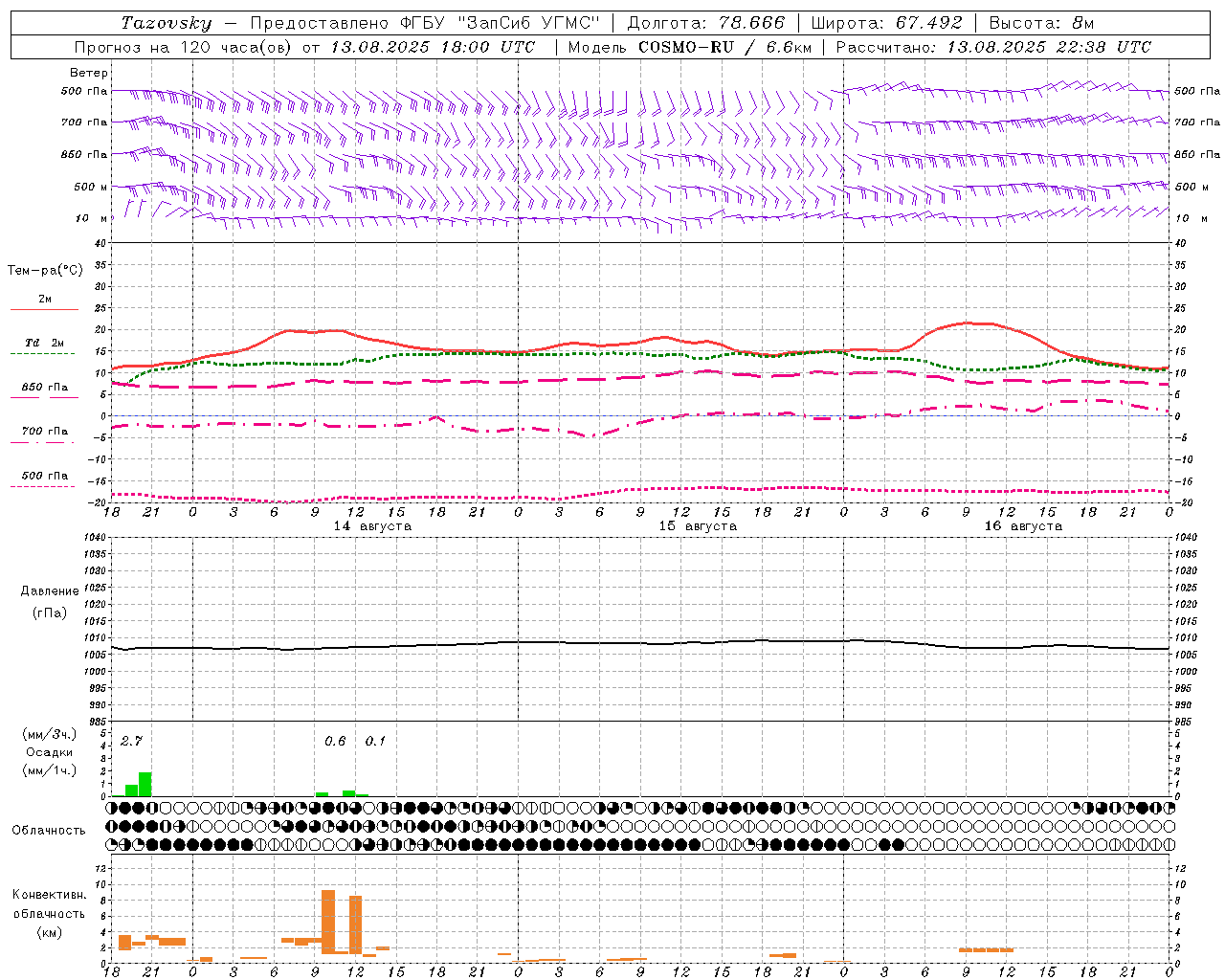The height and width of the screenshot is (980, 1225).
Task: Select the text Предоставлено ФГБУ "ЗапСиб УГМС"
Action: (x=425, y=23)
